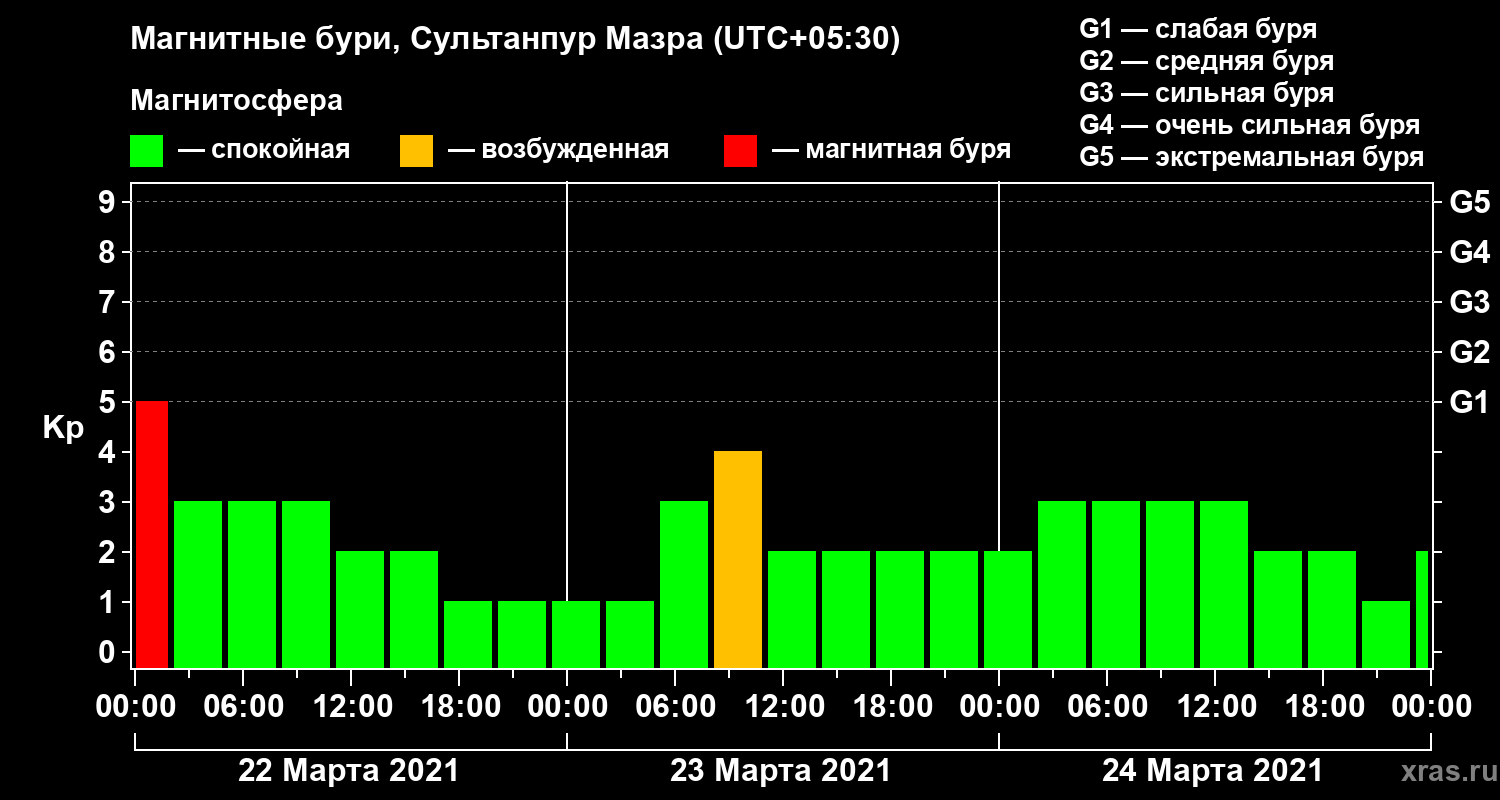Click the '24 Марта 2021' date label
The image size is (1500, 800).
point(1213,771)
